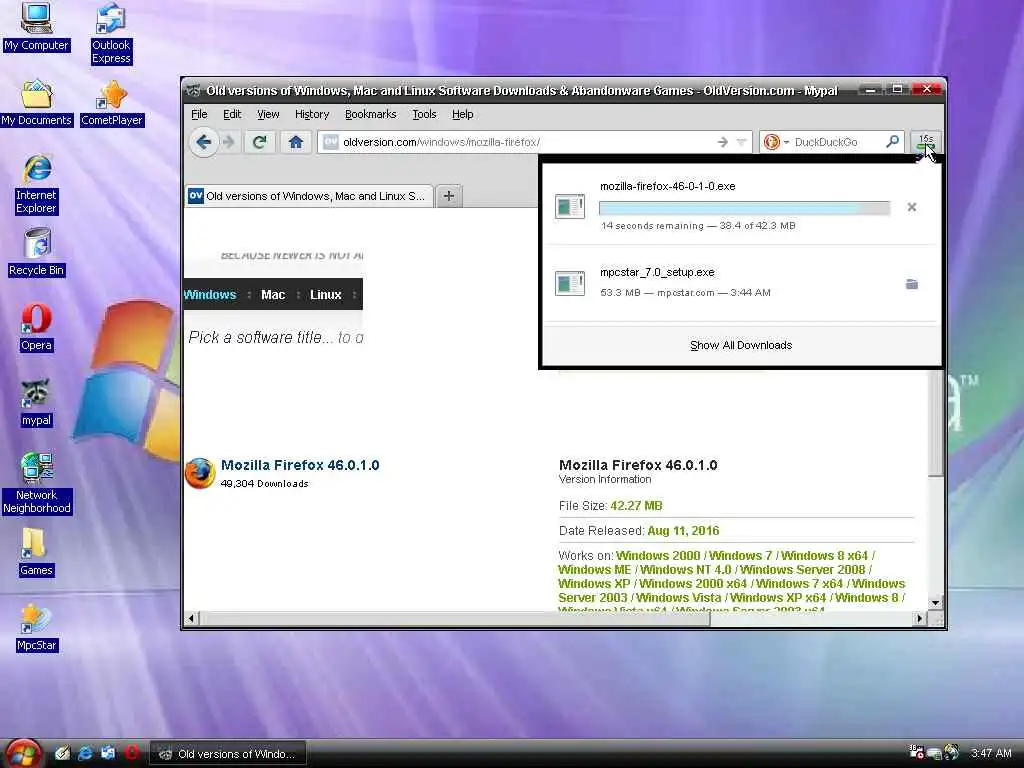This screenshot has height=768, width=1024.
Task: Open the Bookmarks menu
Action: point(370,114)
